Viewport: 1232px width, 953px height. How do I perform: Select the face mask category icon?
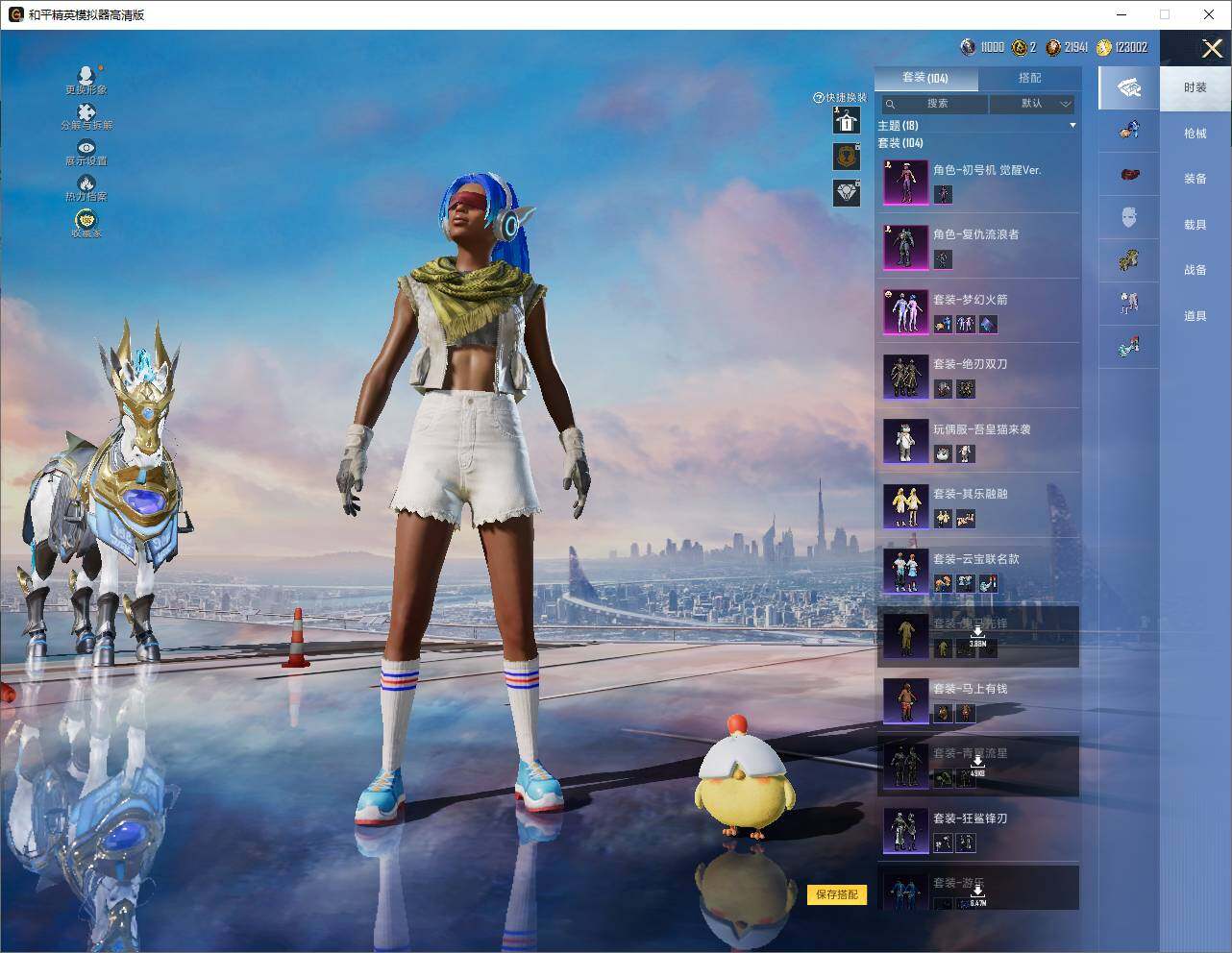tap(1129, 217)
